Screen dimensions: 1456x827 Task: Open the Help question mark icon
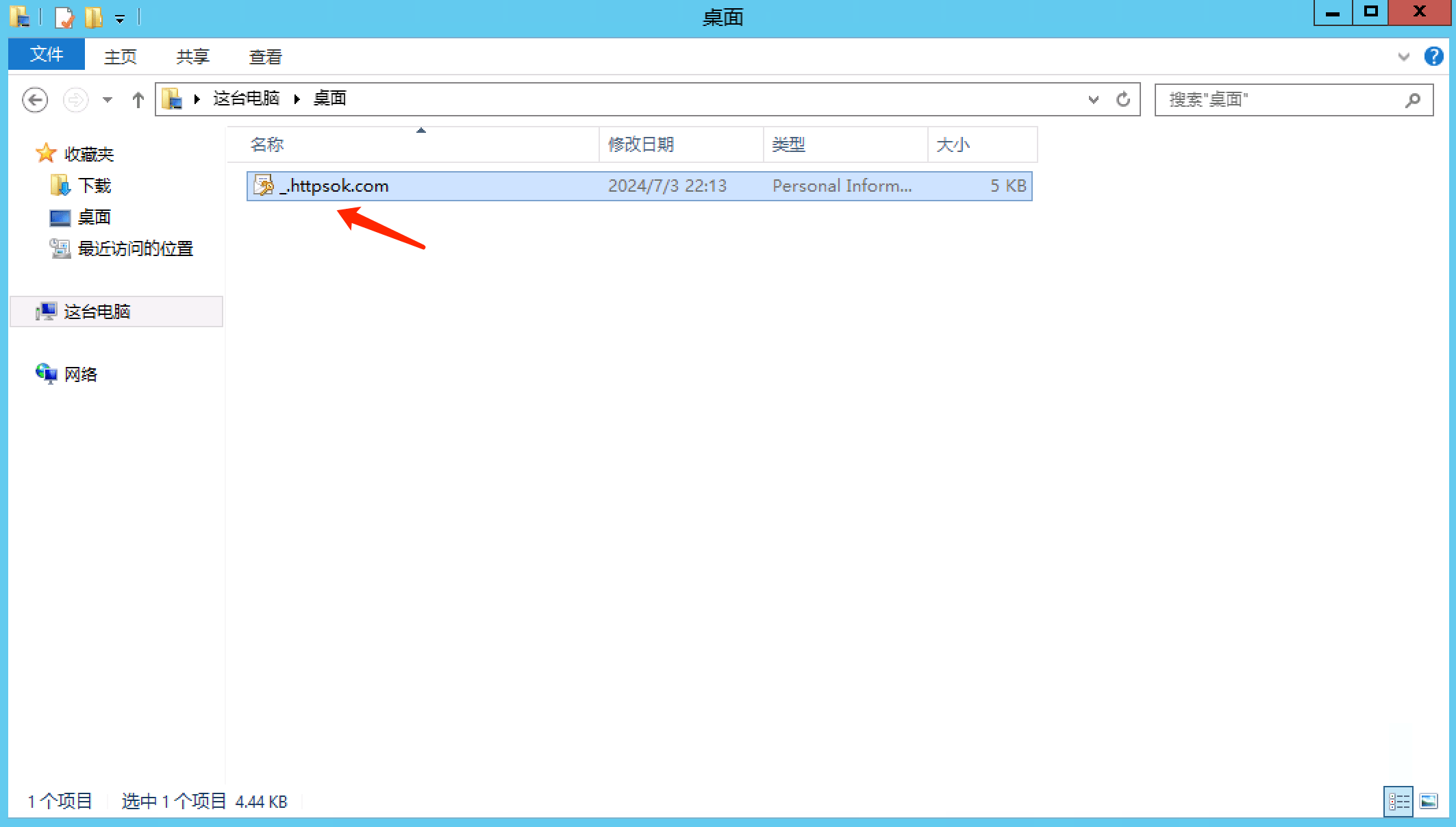click(x=1433, y=56)
